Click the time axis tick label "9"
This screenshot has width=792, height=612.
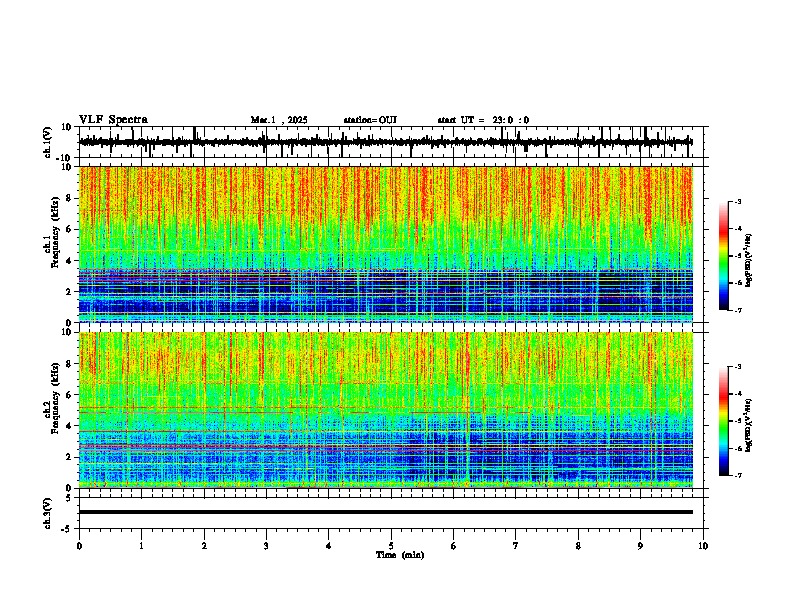640,546
